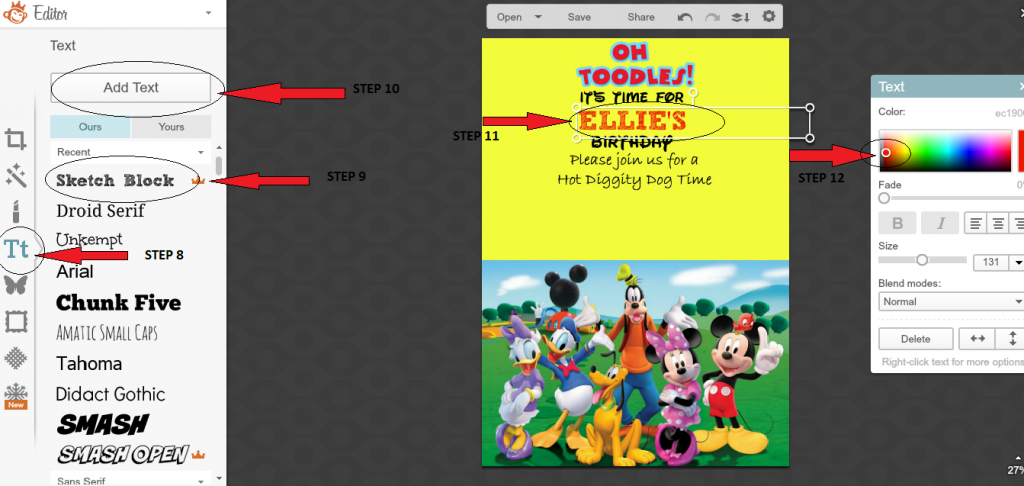
Task: Click the Save button
Action: (x=579, y=17)
